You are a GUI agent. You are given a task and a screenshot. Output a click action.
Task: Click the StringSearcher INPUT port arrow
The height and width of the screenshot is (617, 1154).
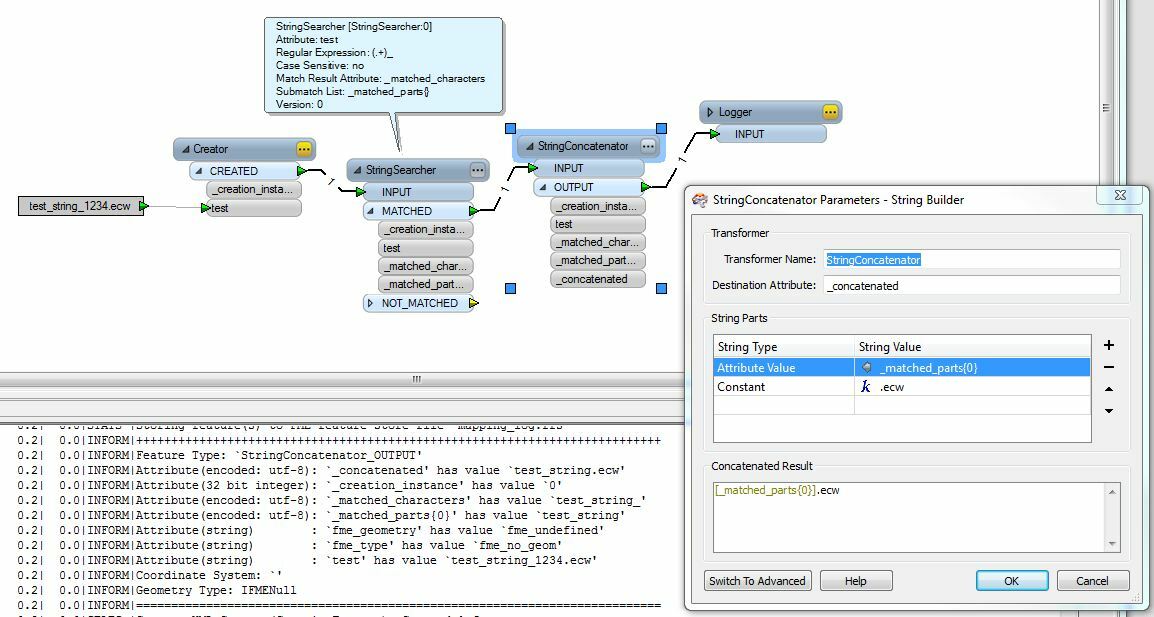click(x=361, y=191)
